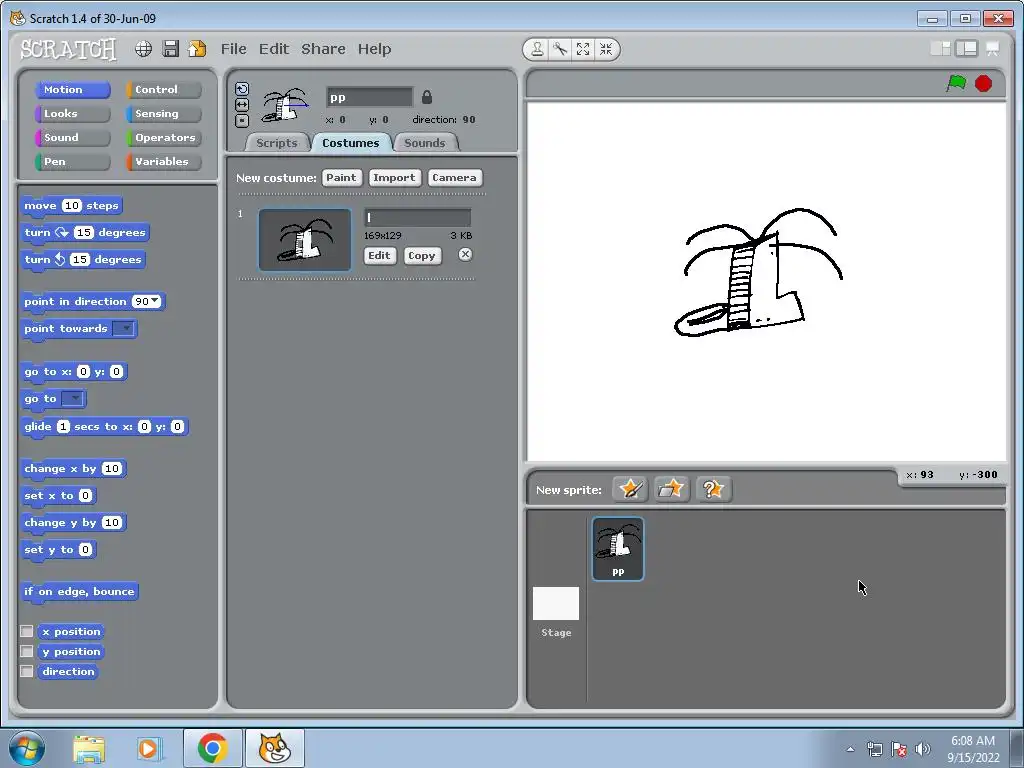Open the Help menu

click(374, 49)
